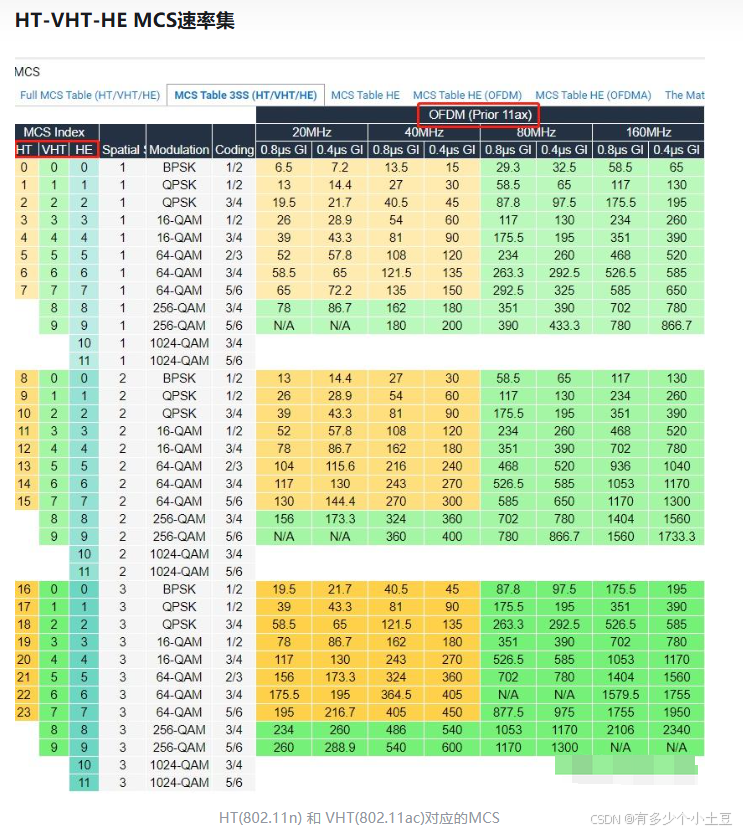743x832 pixels.
Task: Click the 0.8µs GI header under 20MHz
Action: 284,150
